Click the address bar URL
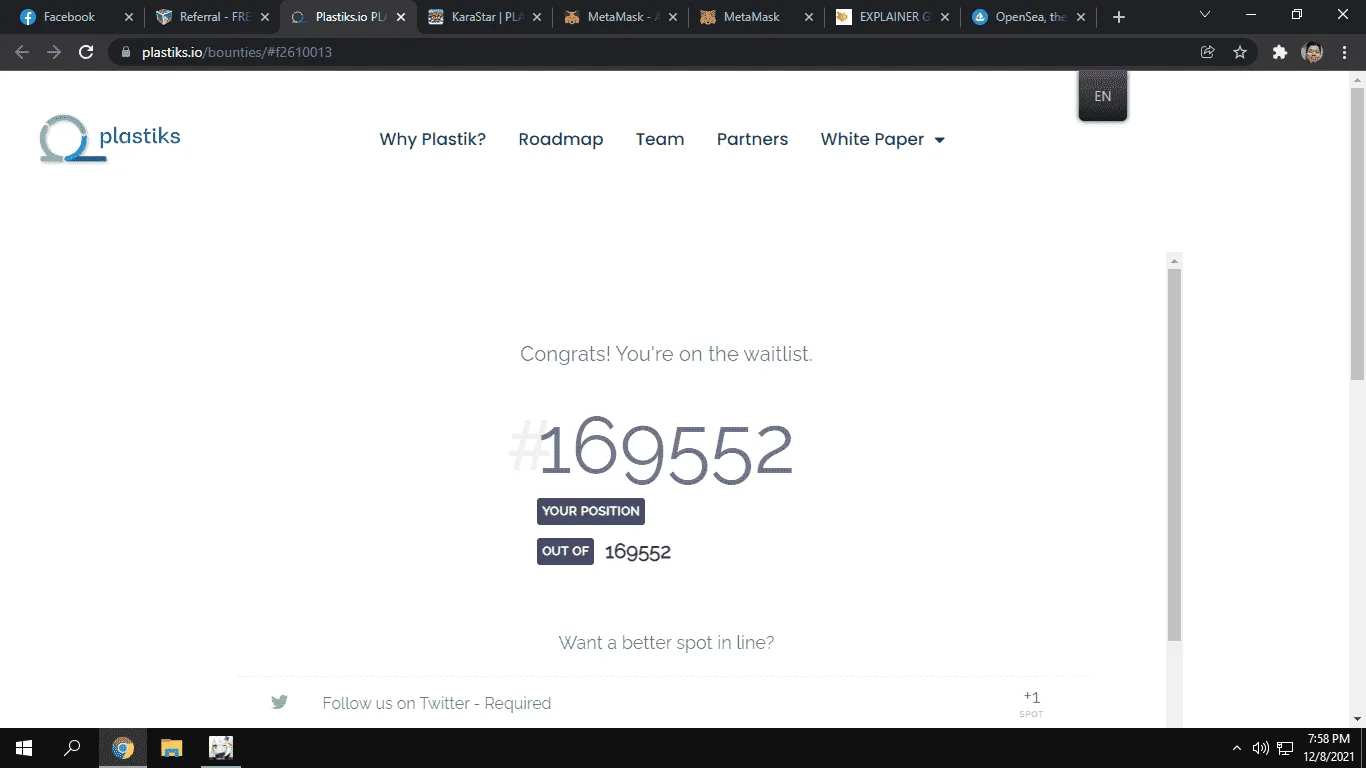Image resolution: width=1366 pixels, height=768 pixels. 235,52
